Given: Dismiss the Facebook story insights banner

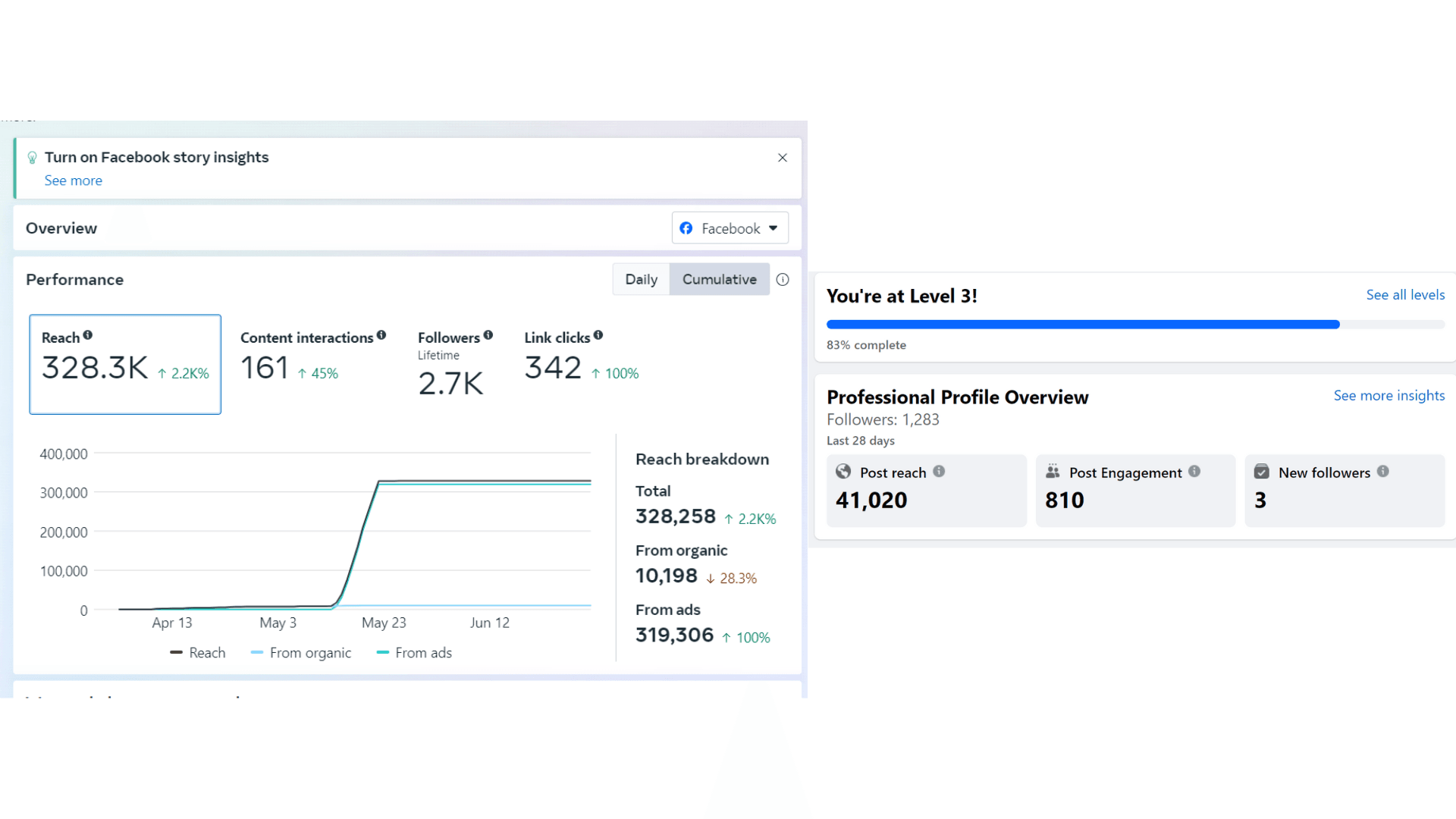Looking at the screenshot, I should 783,158.
